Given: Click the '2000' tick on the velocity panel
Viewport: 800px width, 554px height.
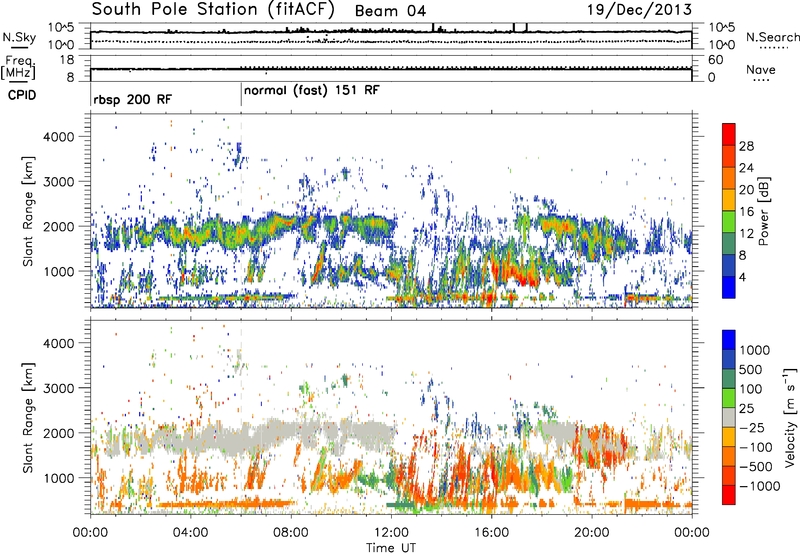Looking at the screenshot, I should 58,433.
